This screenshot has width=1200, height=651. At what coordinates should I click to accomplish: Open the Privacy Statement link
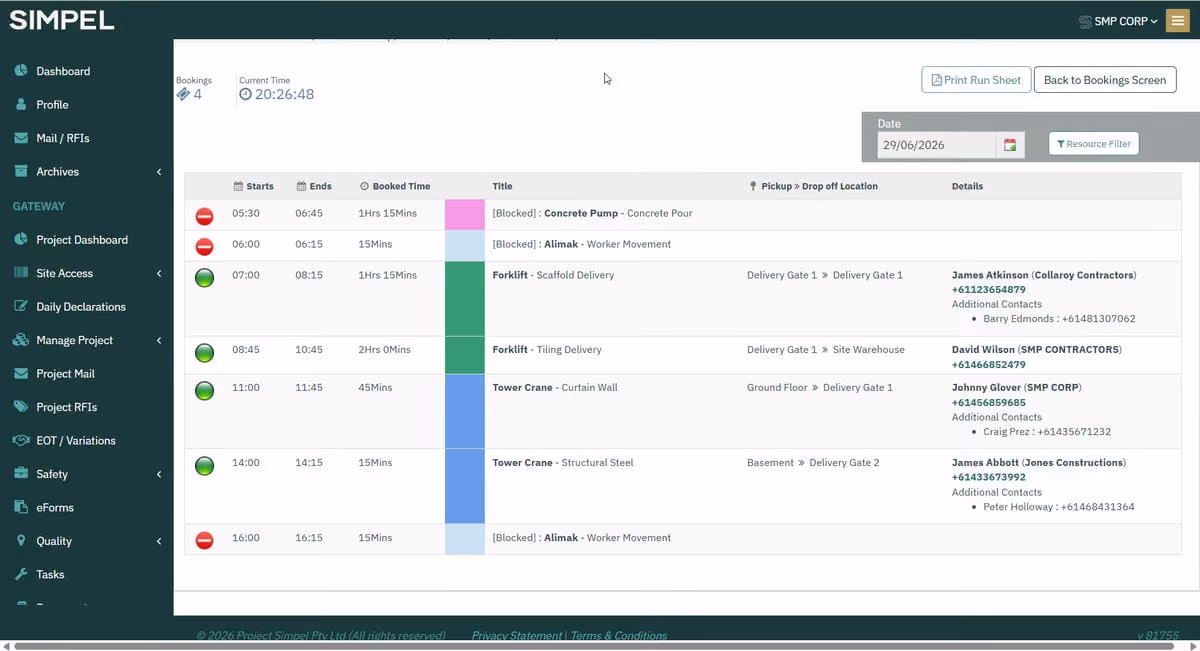click(517, 635)
